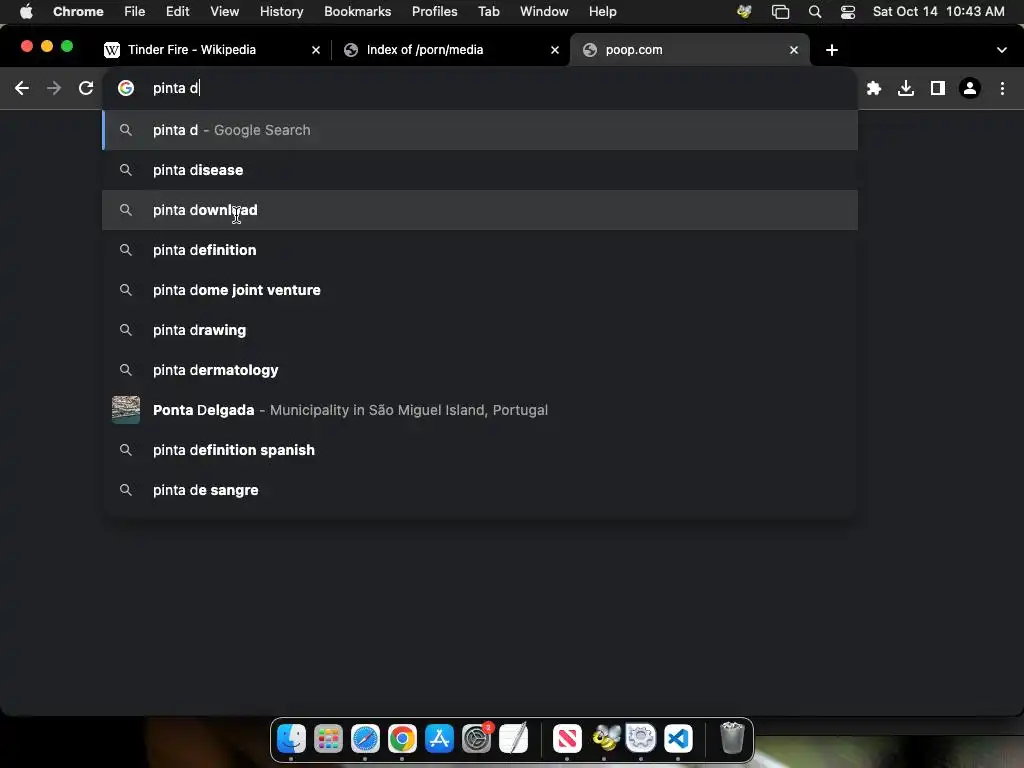Launch Safari from the Dock
The width and height of the screenshot is (1024, 768).
[x=365, y=739]
